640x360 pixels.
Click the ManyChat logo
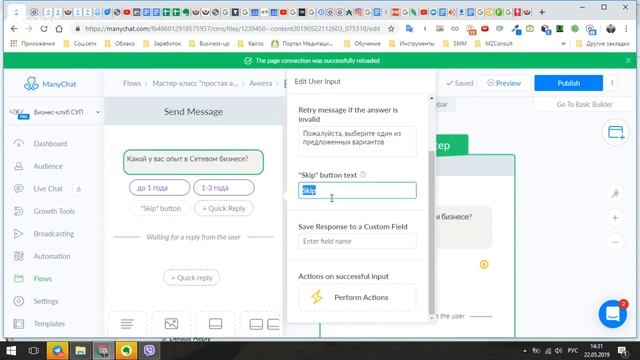(x=50, y=84)
